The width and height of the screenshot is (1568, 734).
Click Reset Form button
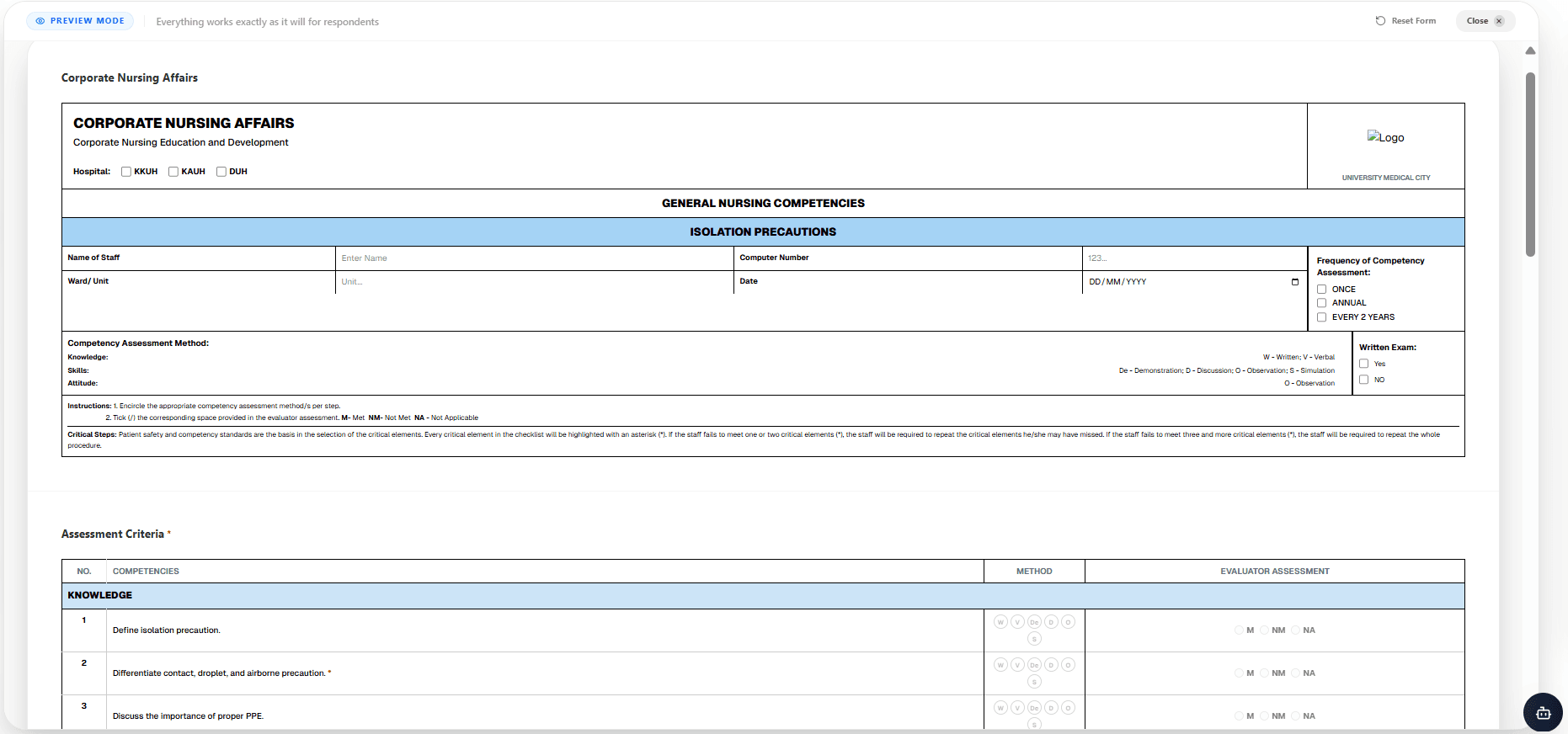click(1405, 21)
